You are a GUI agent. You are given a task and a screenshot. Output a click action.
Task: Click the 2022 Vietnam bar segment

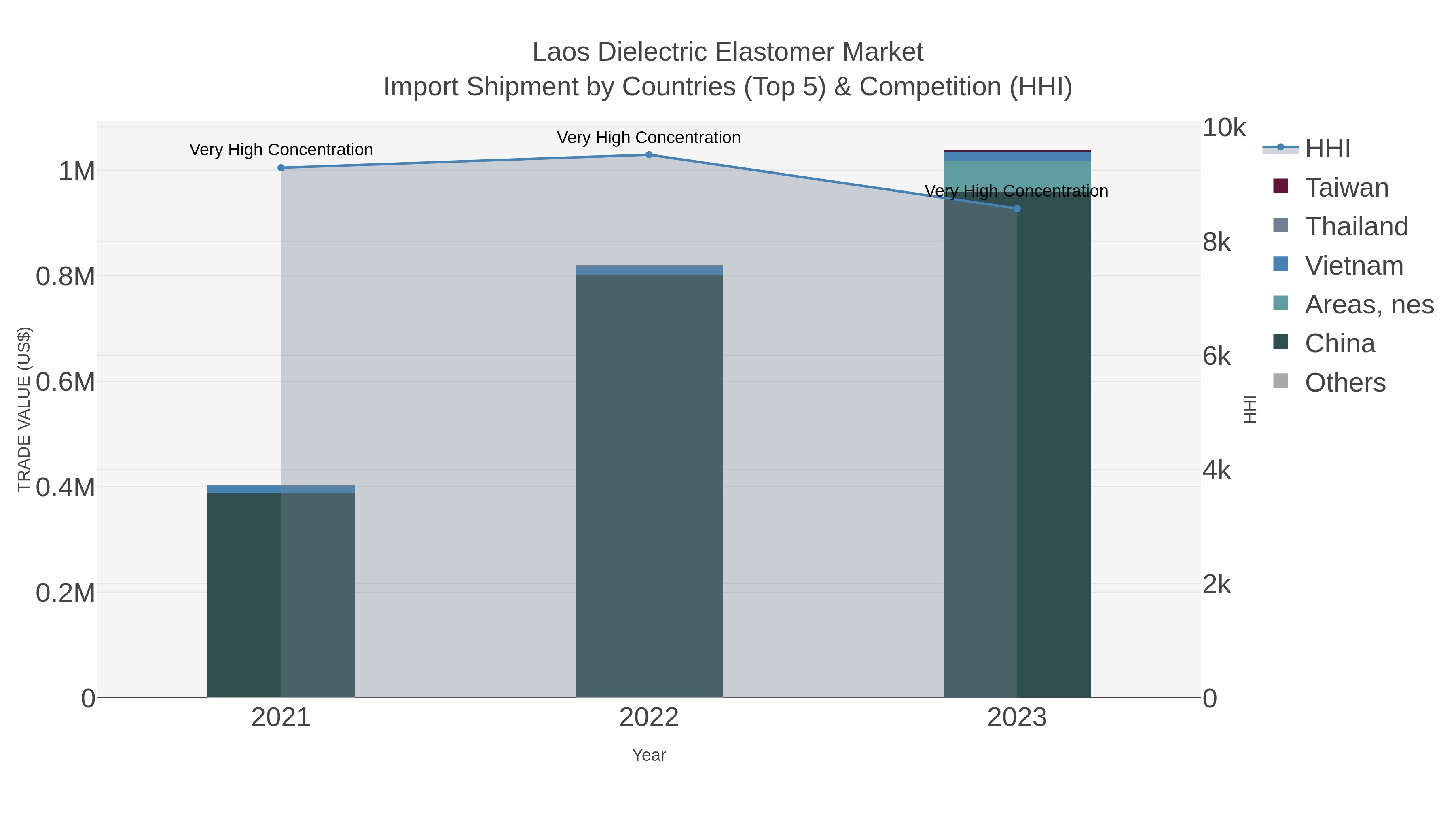tap(649, 271)
